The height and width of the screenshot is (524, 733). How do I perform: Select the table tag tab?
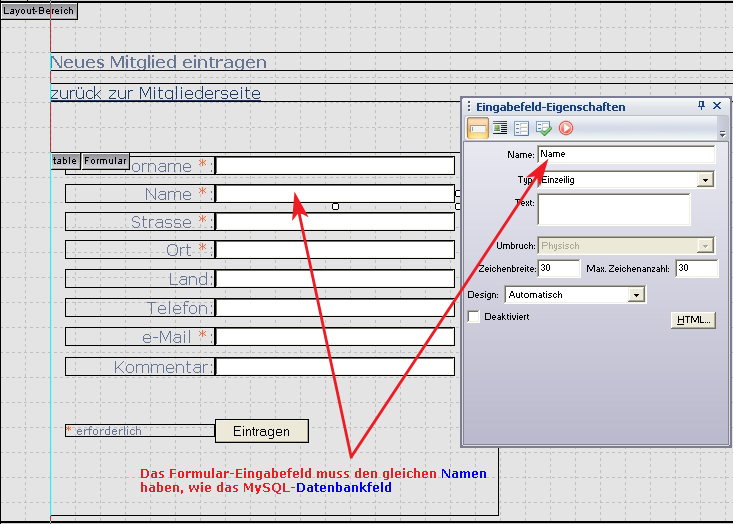tap(65, 161)
